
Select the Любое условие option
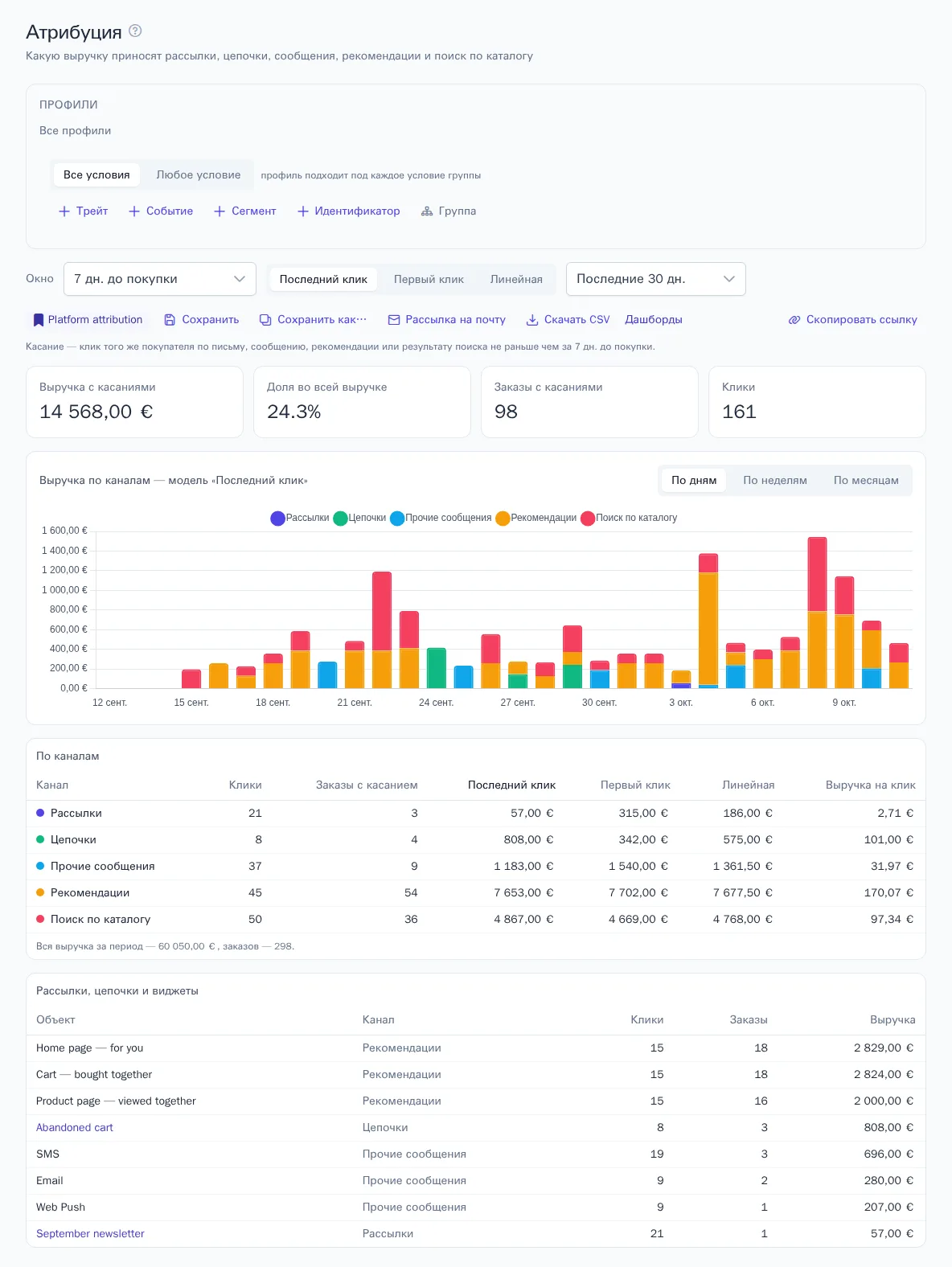[199, 174]
